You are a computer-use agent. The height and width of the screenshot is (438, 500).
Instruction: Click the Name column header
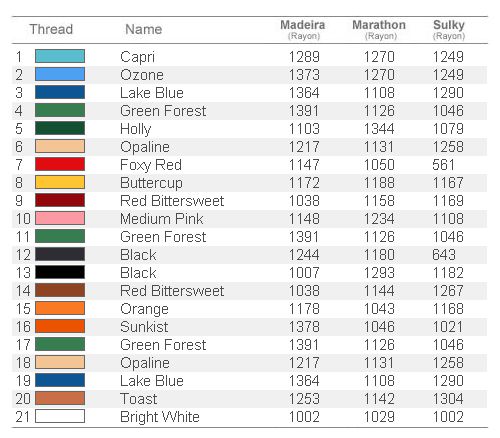click(x=144, y=29)
